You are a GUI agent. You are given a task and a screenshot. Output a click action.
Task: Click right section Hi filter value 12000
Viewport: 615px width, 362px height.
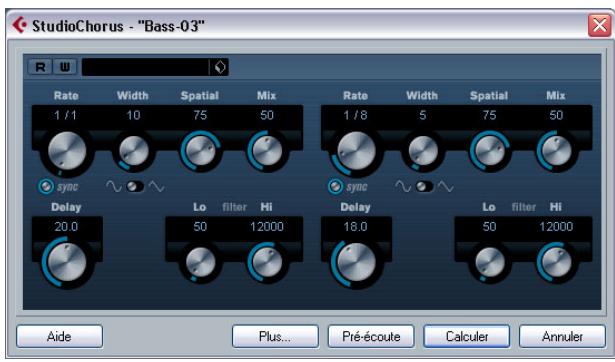point(556,227)
